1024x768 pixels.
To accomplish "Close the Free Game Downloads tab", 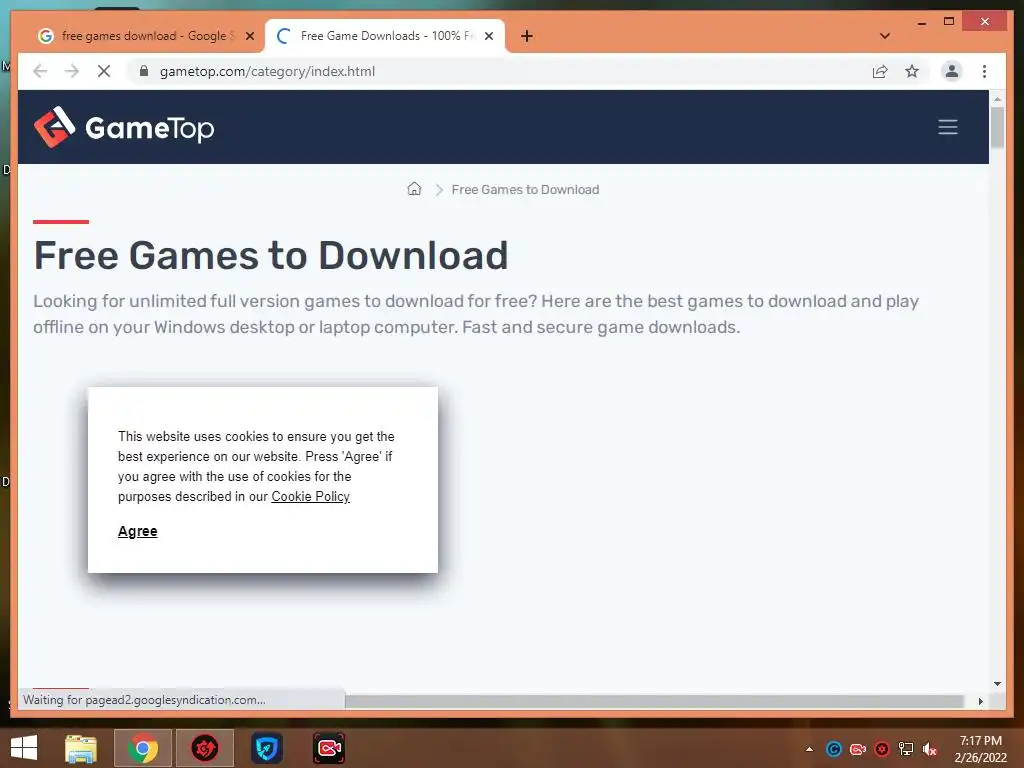I will point(488,36).
